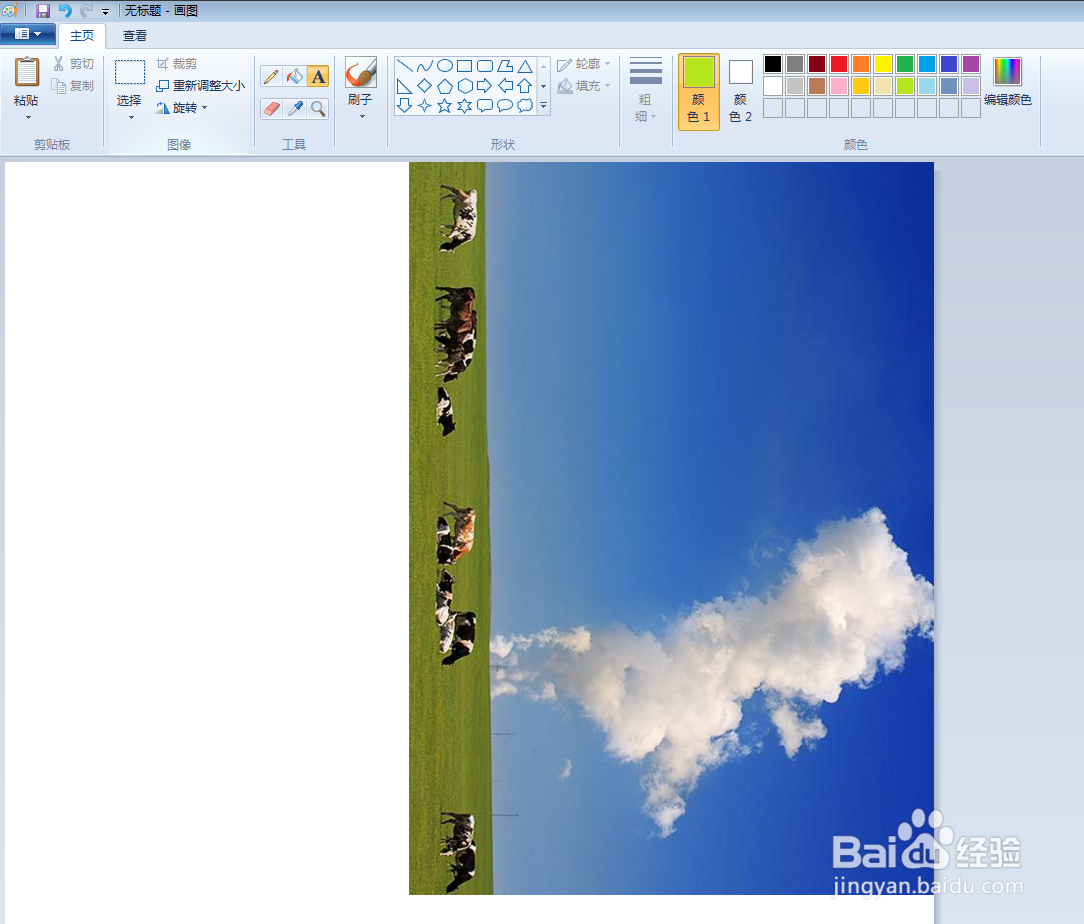
Task: Click the rotated cow pasture image on canvas
Action: pyautogui.click(x=671, y=528)
